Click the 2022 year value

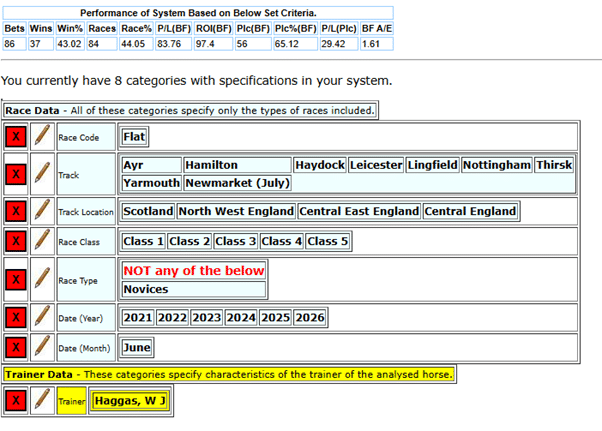[x=172, y=317]
